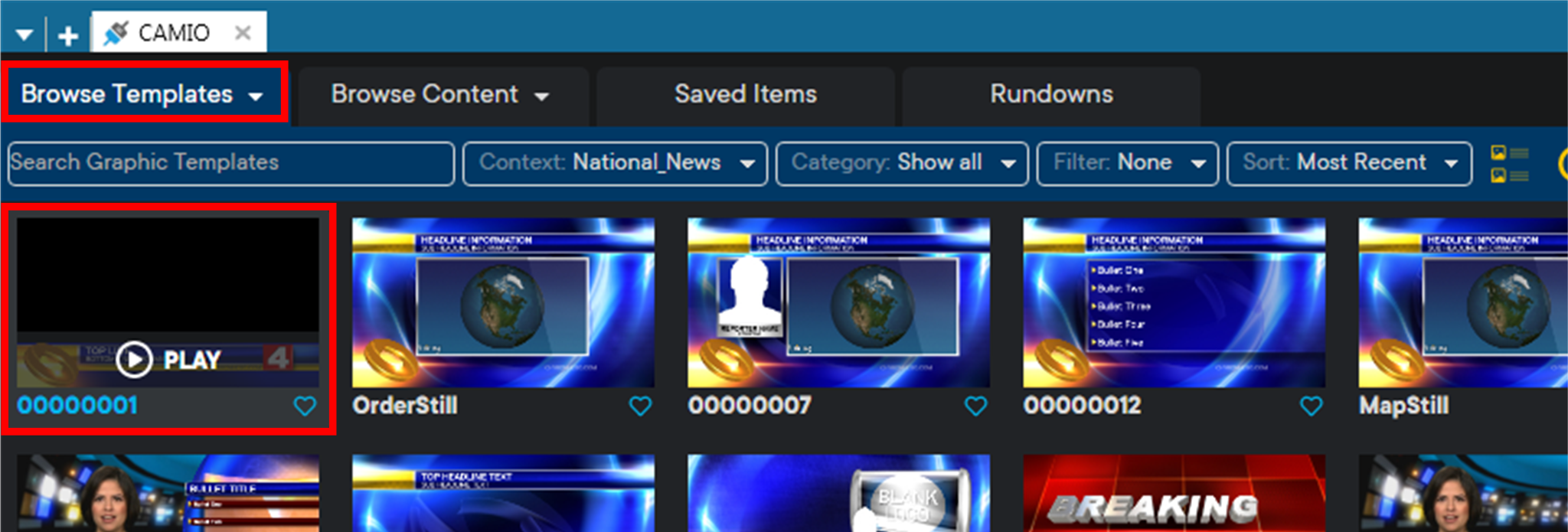Favorite the 00000001 template heart
Image resolution: width=1568 pixels, height=532 pixels.
click(x=305, y=406)
